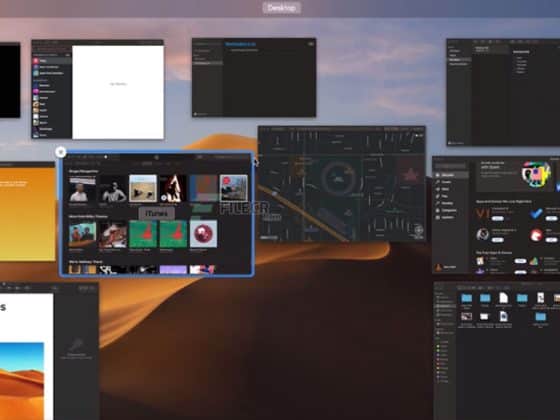
Task: Click the iTunes window name label
Action: pos(156,213)
